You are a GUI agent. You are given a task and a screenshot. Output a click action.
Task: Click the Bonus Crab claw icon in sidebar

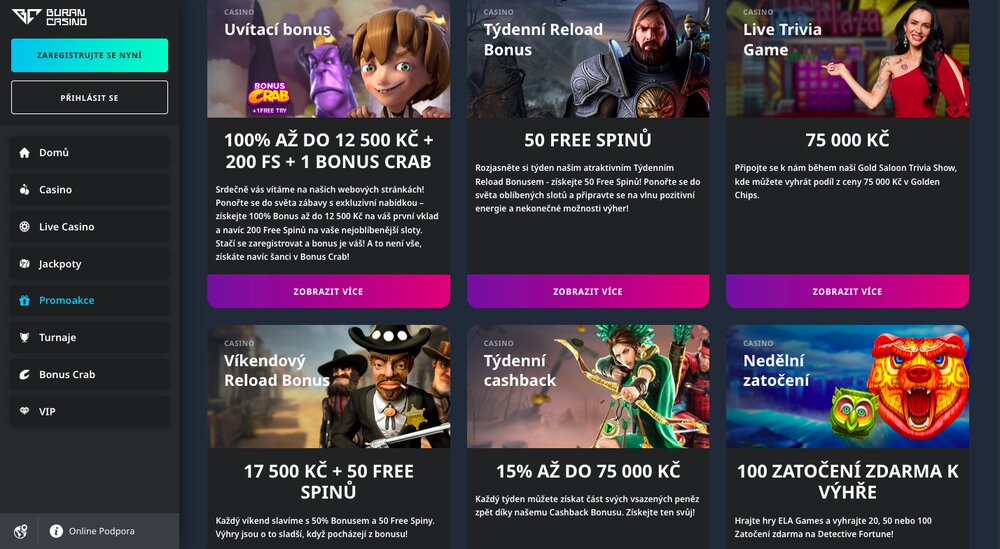coord(24,374)
